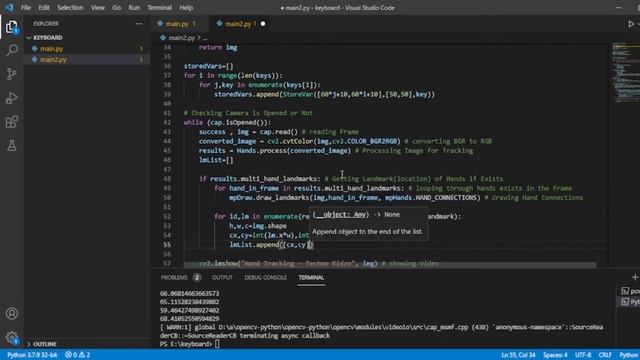Open the Manage gear icon
Viewport: 640px width, 360px height.
[x=12, y=338]
